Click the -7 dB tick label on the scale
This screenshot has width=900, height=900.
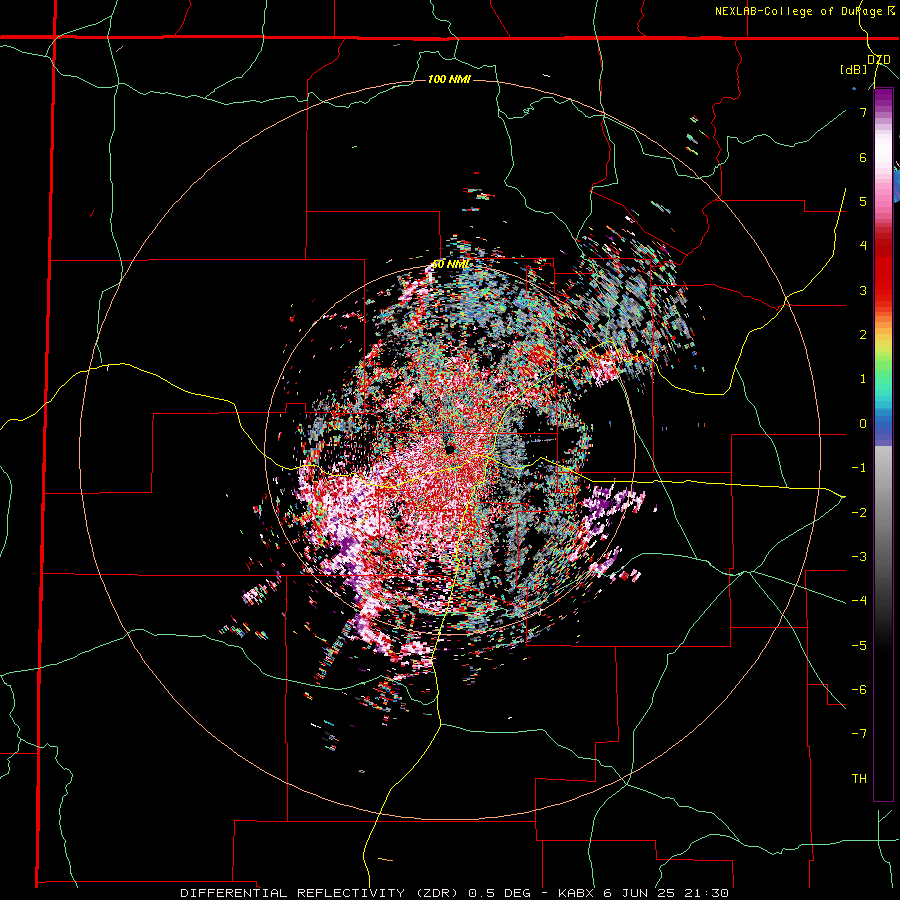pos(859,734)
